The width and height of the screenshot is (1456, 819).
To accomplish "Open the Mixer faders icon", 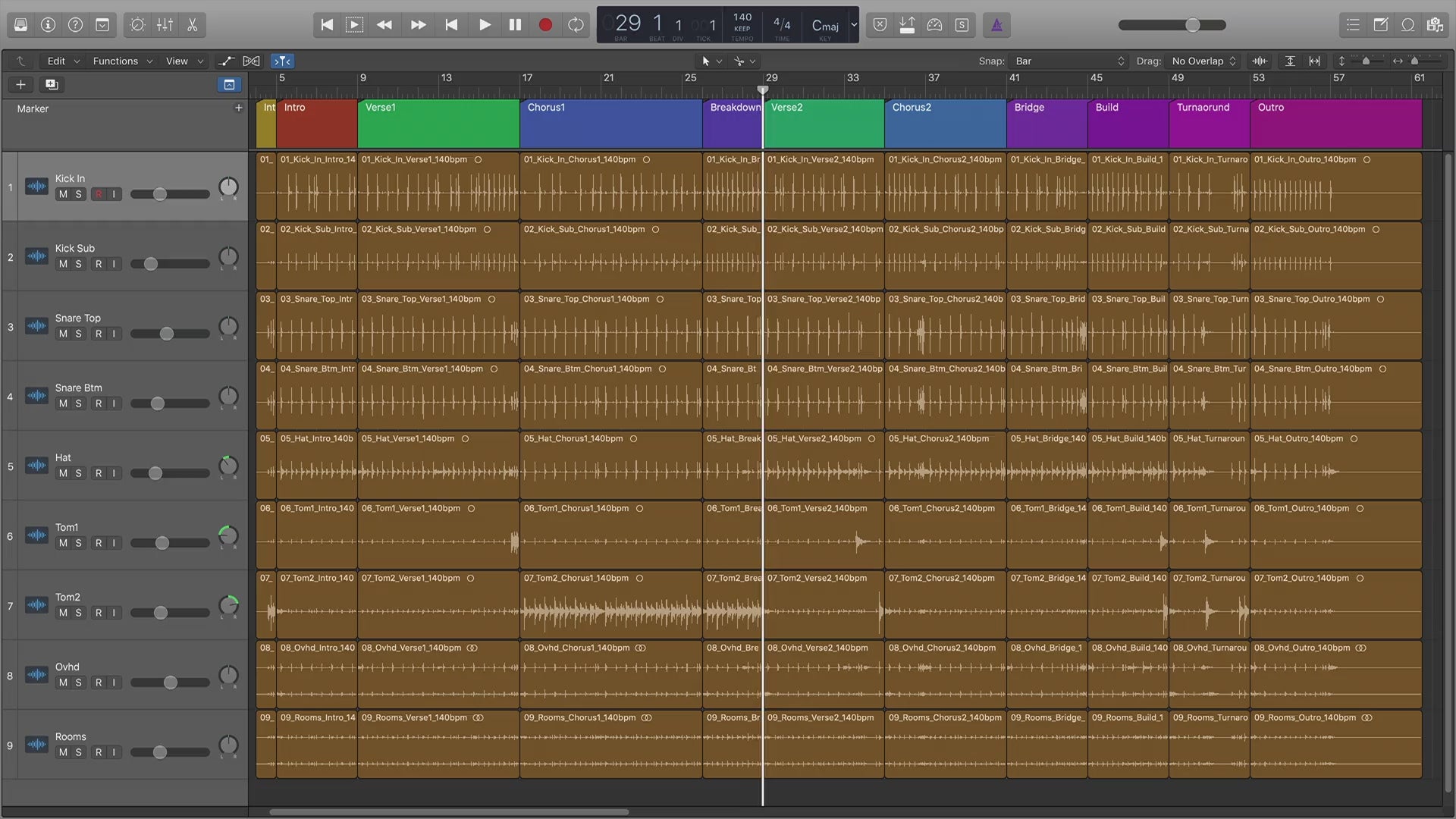I will click(x=165, y=25).
